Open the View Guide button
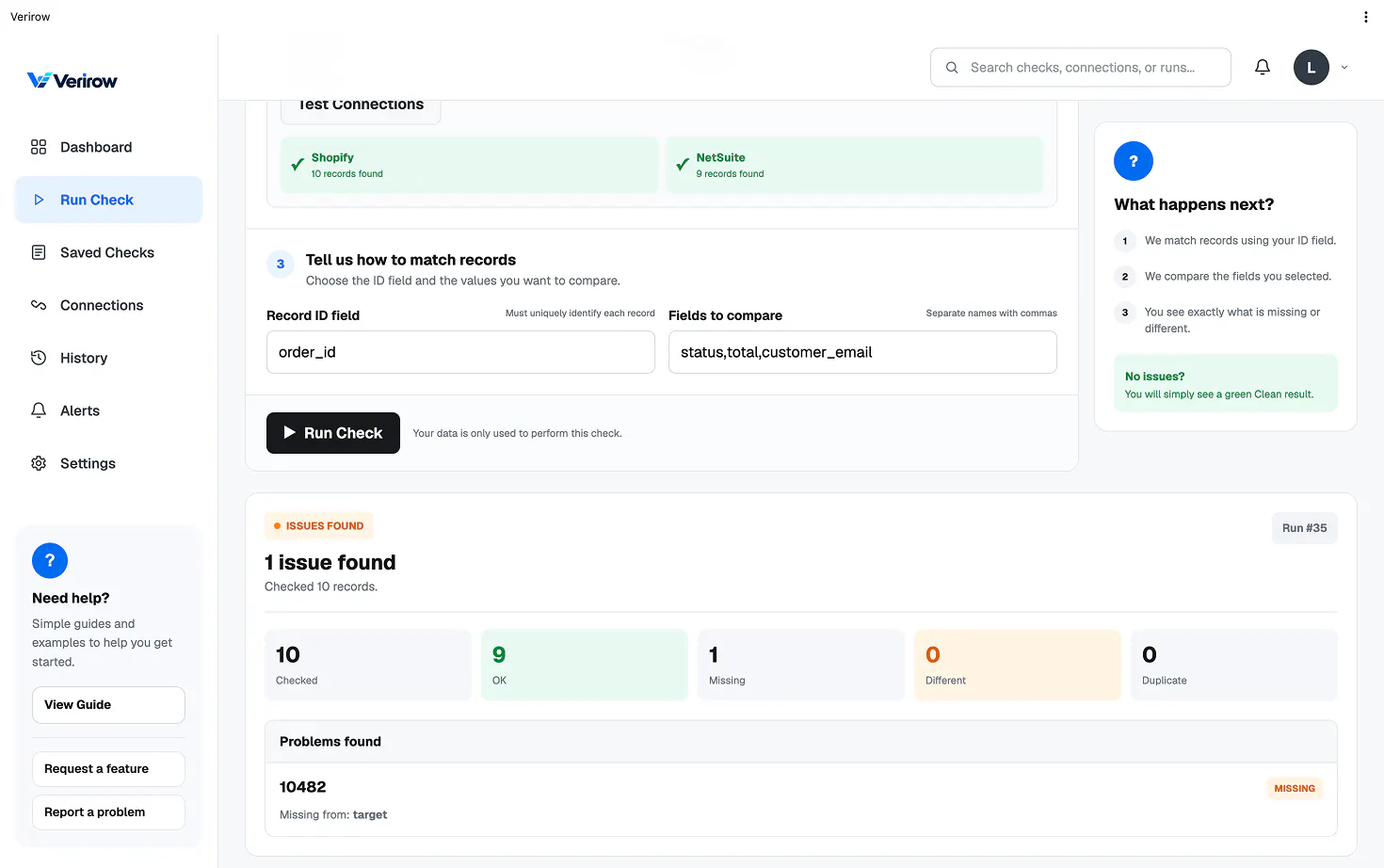1384x868 pixels. (108, 705)
